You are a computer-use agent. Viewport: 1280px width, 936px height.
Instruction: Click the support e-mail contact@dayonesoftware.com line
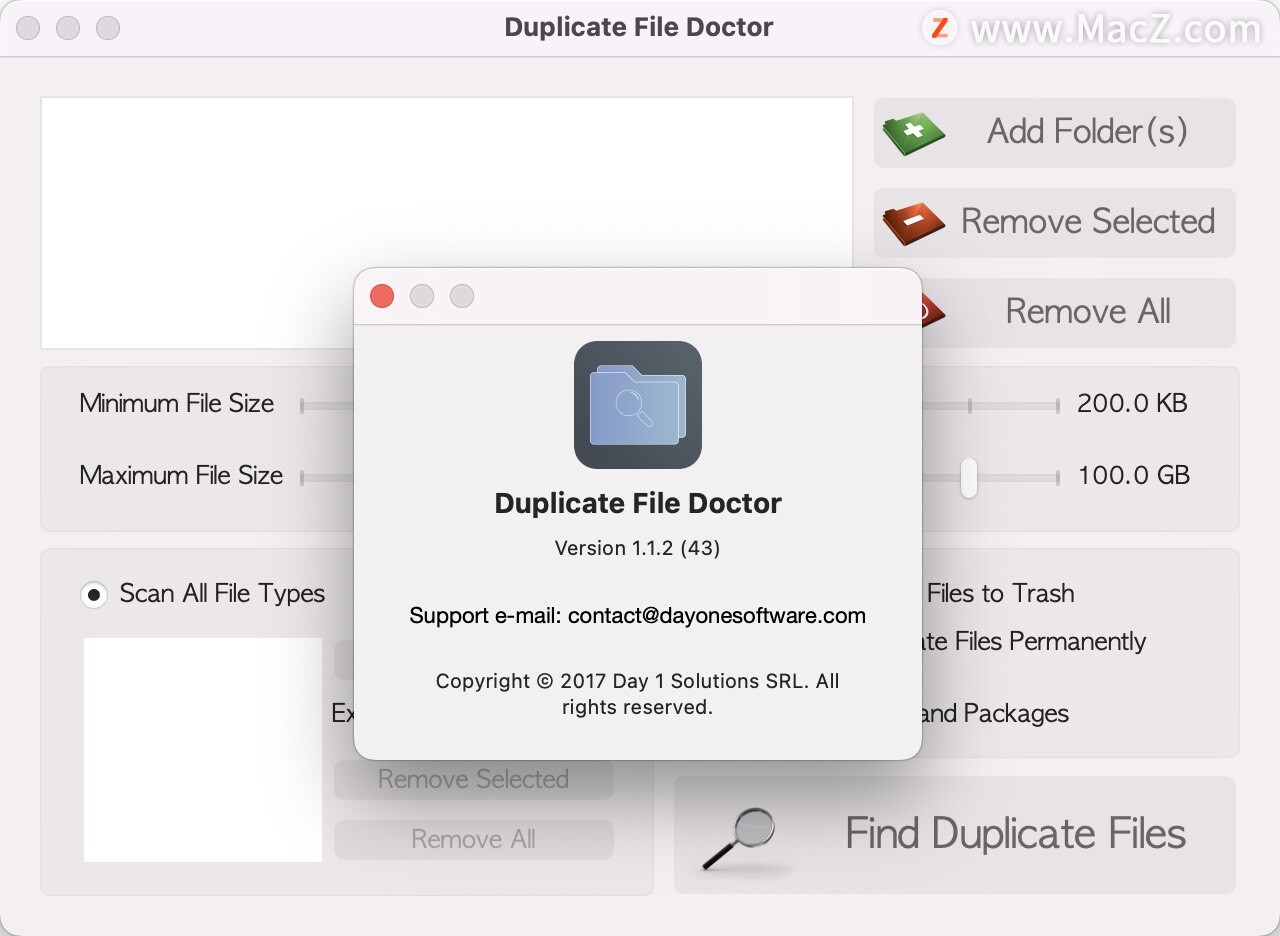point(638,616)
